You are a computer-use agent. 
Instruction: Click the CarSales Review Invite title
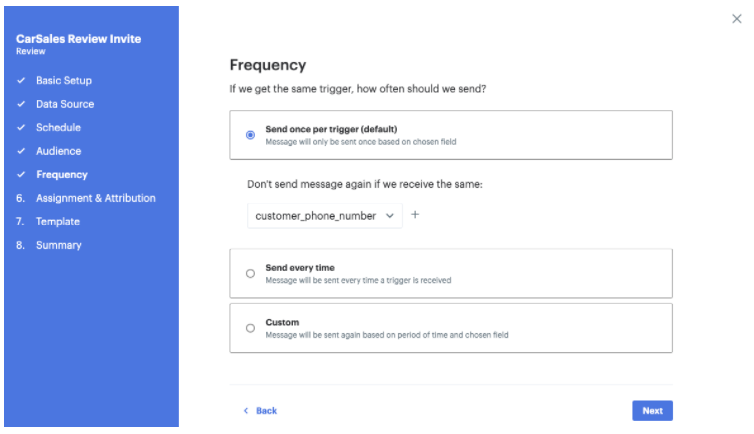pos(79,39)
